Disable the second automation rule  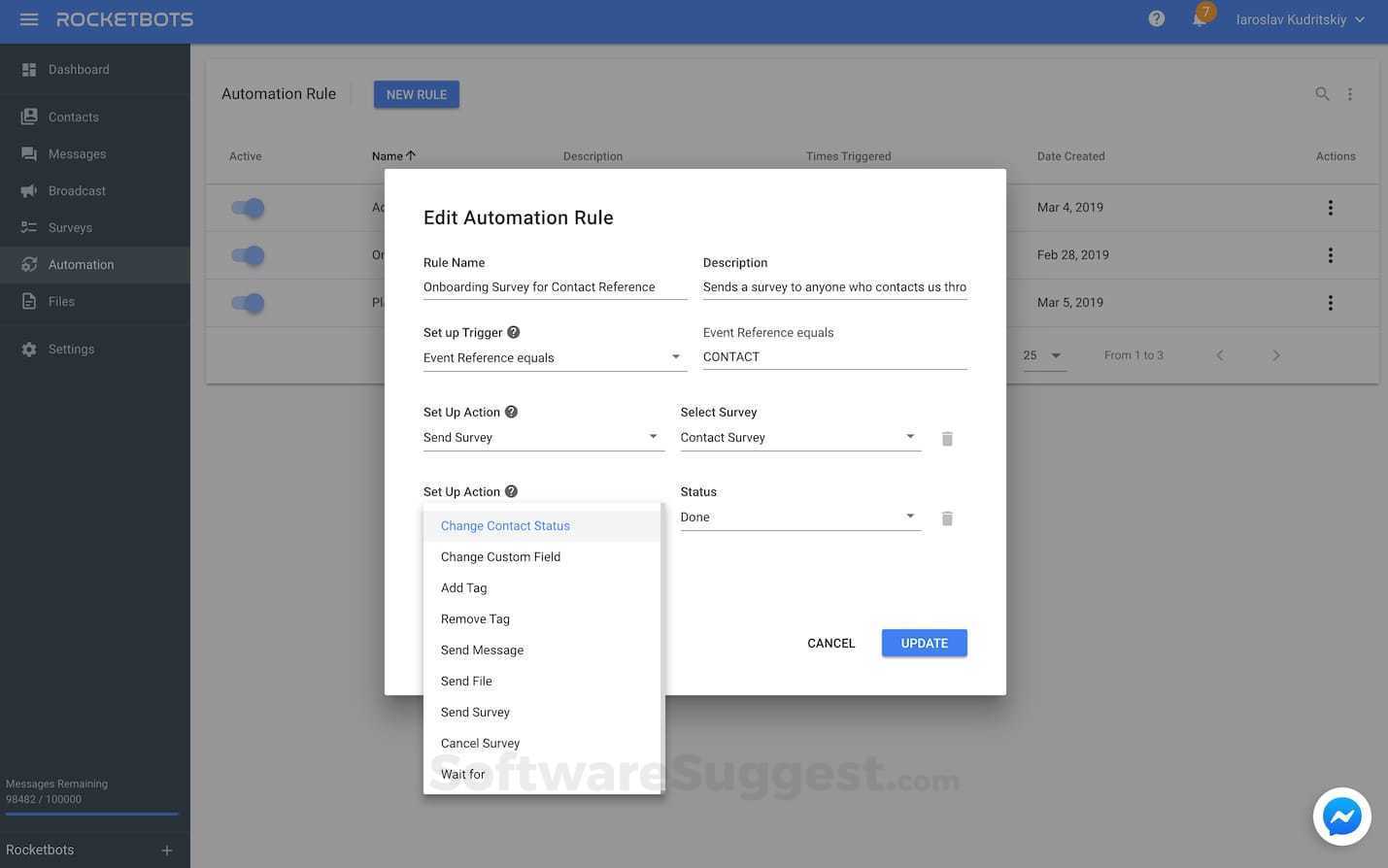[248, 254]
